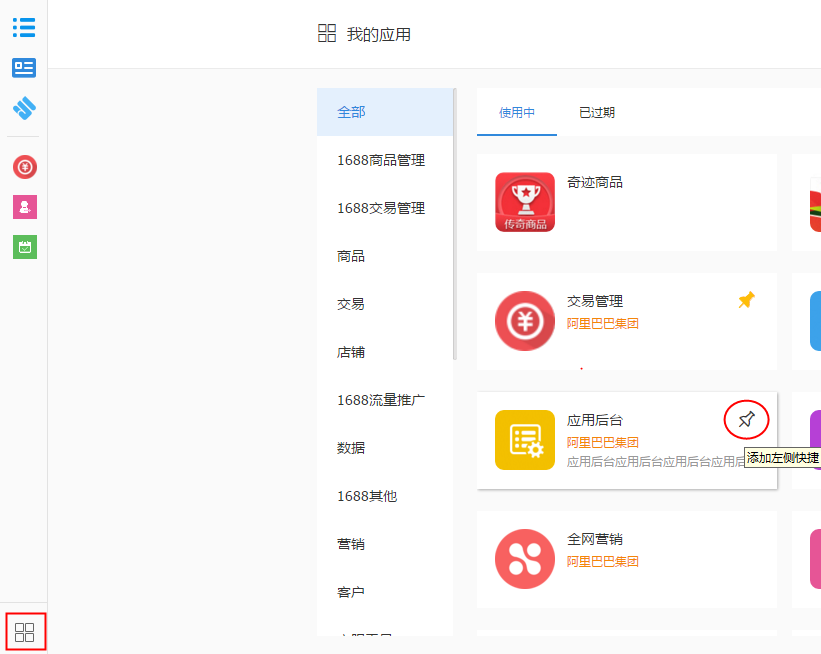Open the 全网营销 red app icon
The height and width of the screenshot is (654, 821).
tap(523, 558)
